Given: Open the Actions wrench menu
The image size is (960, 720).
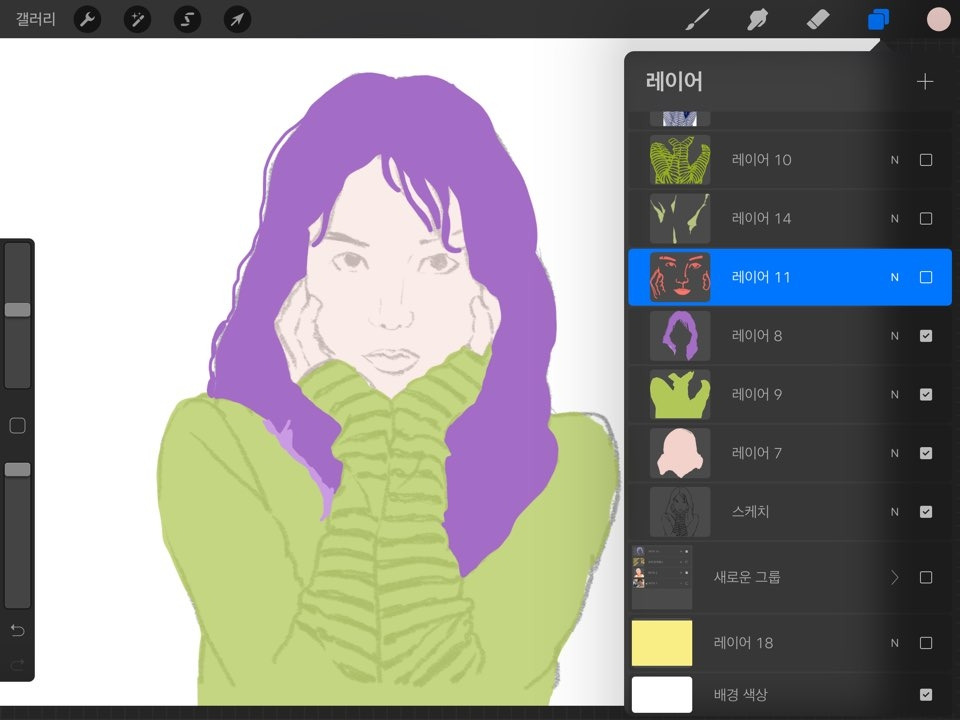Looking at the screenshot, I should pyautogui.click(x=87, y=19).
